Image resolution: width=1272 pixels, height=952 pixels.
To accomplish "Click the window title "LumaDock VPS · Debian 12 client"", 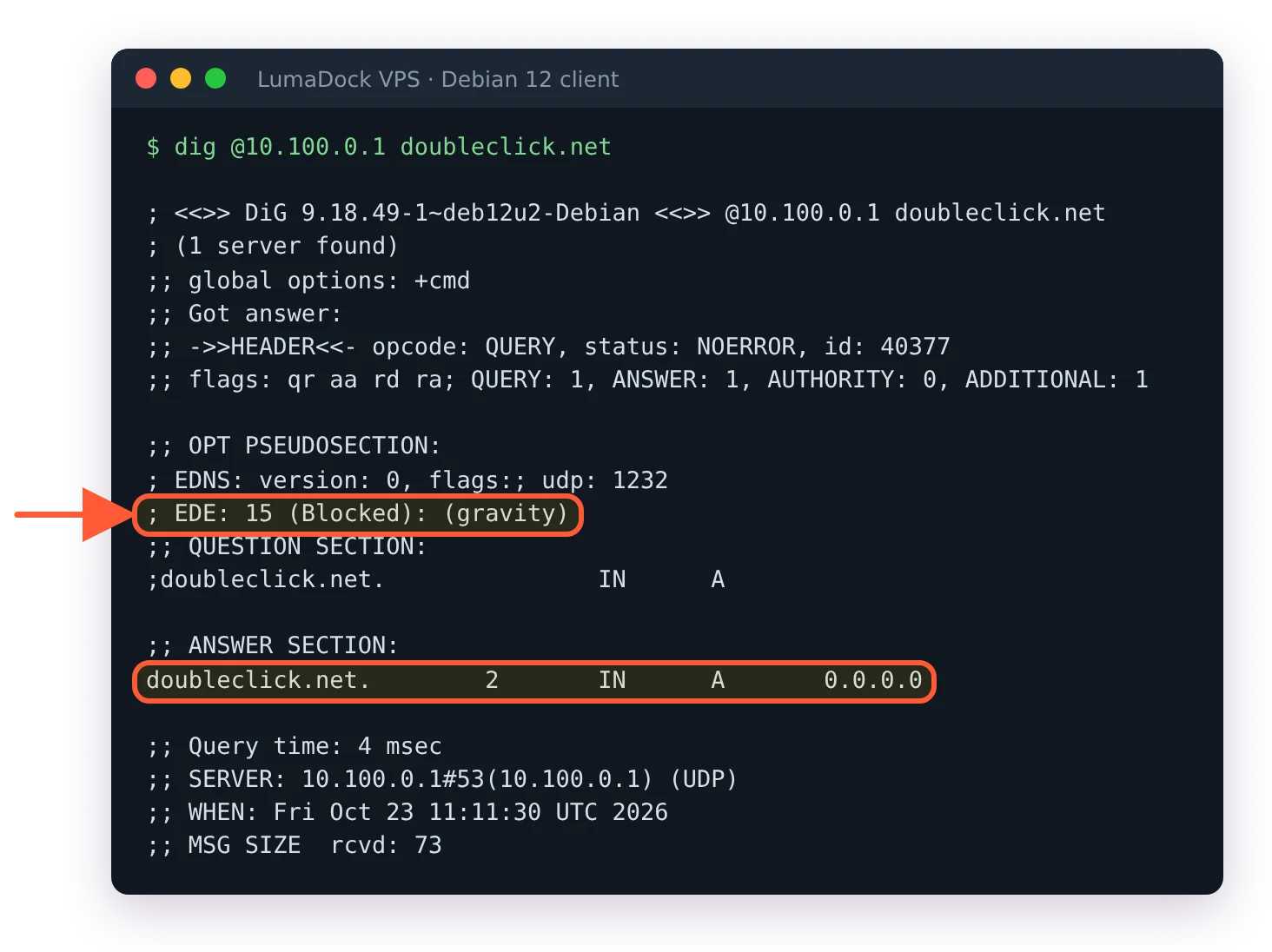I will pos(438,79).
